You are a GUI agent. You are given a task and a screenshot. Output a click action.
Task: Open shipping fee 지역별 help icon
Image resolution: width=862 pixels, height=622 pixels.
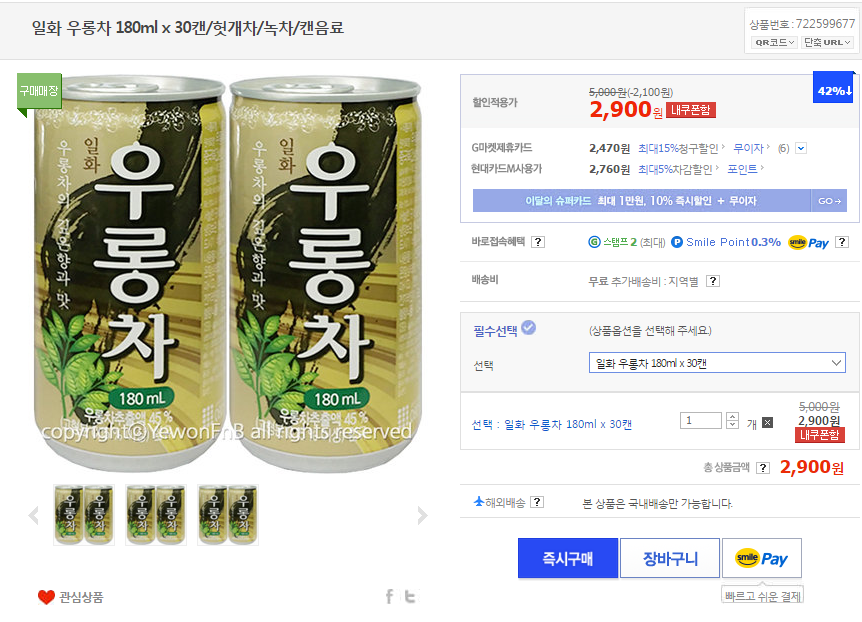[713, 281]
